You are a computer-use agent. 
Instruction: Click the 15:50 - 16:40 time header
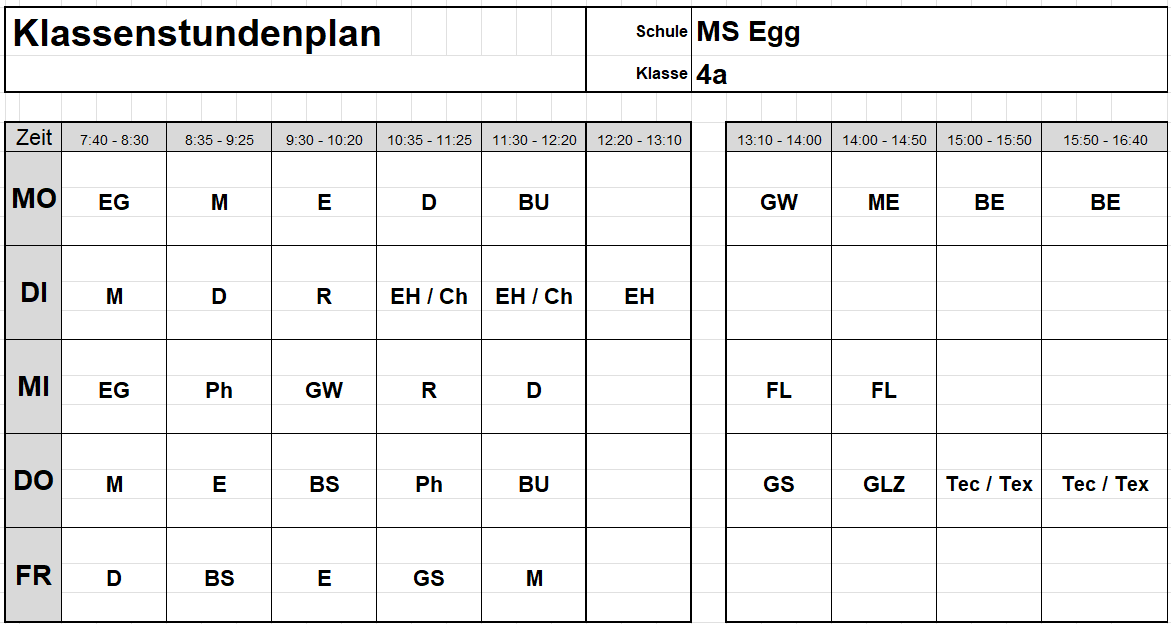pyautogui.click(x=1105, y=139)
